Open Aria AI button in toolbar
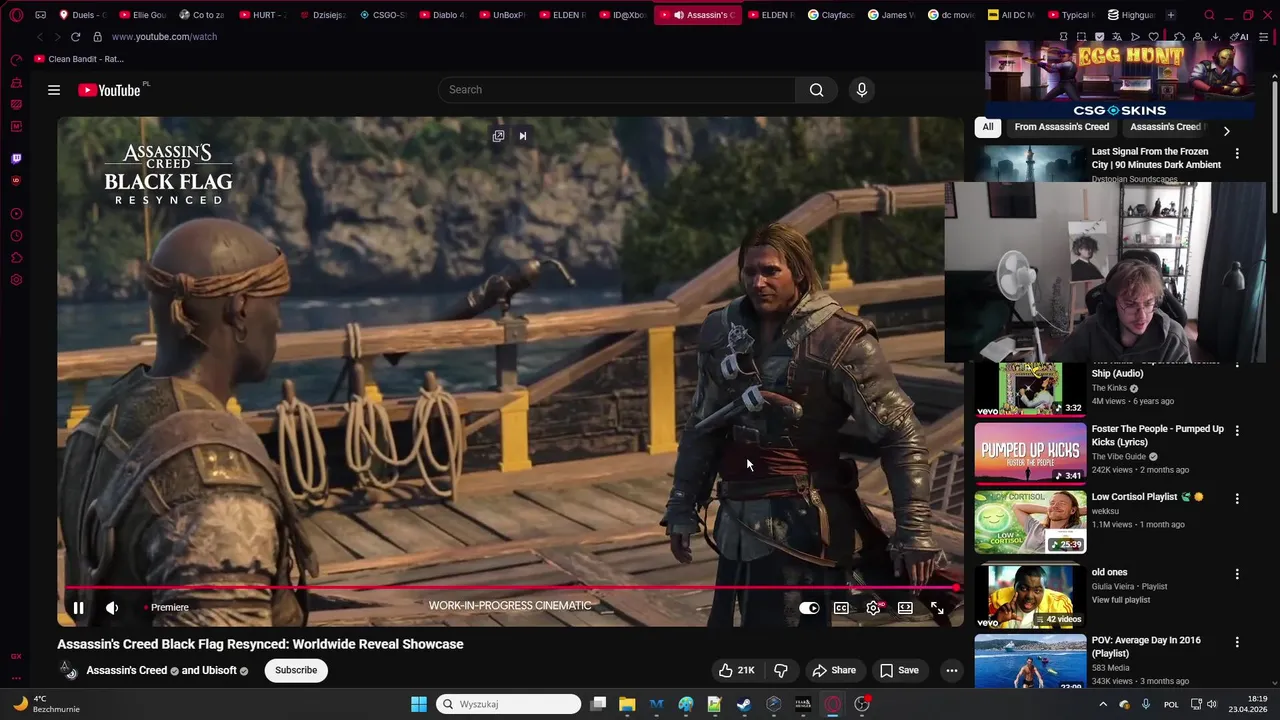 (1241, 37)
